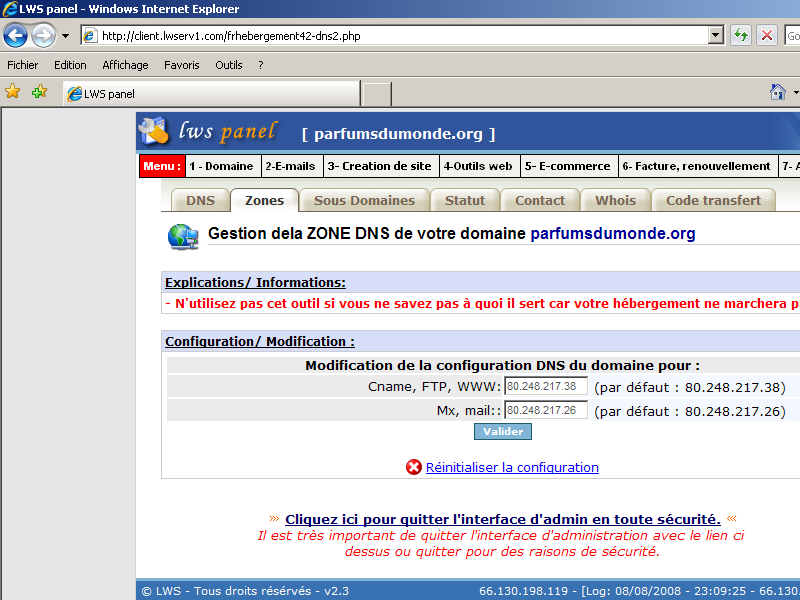The width and height of the screenshot is (800, 600).
Task: Open the recent pages dropdown arrow
Action: click(x=65, y=36)
